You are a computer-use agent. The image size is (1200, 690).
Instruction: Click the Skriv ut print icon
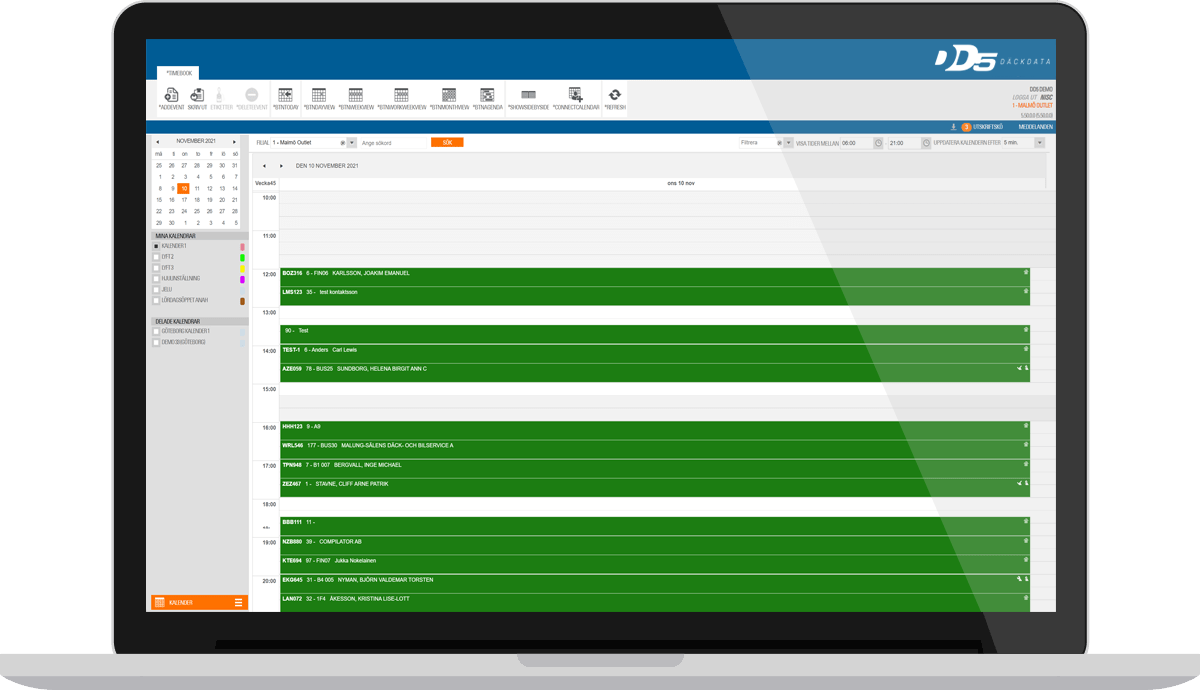pyautogui.click(x=197, y=96)
